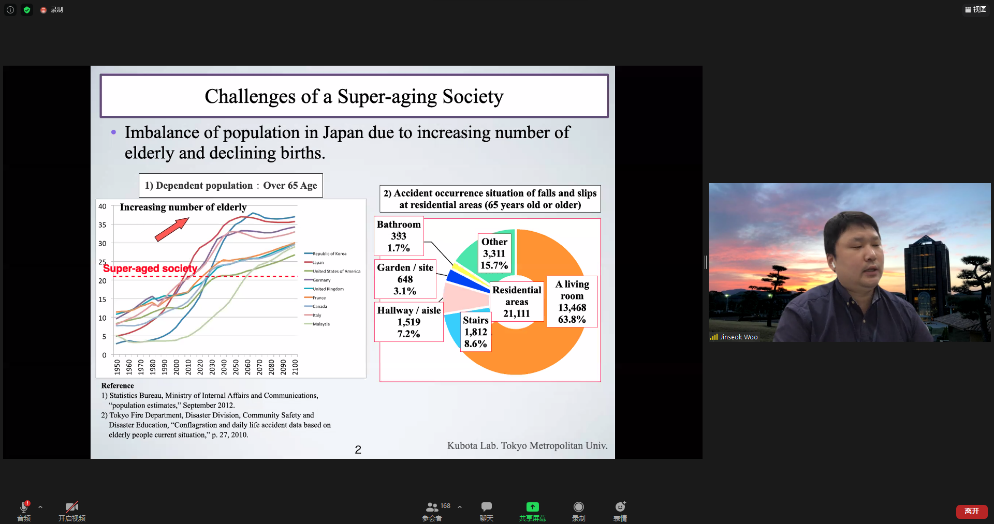Click the red recording indicator
The width and height of the screenshot is (994, 524).
[43, 9]
